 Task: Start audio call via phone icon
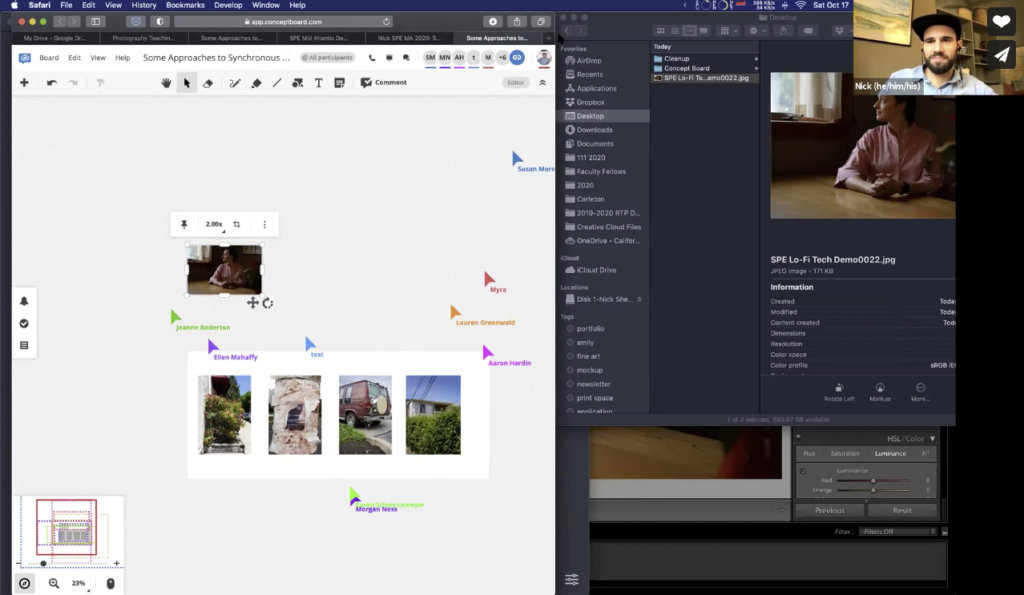pos(372,57)
